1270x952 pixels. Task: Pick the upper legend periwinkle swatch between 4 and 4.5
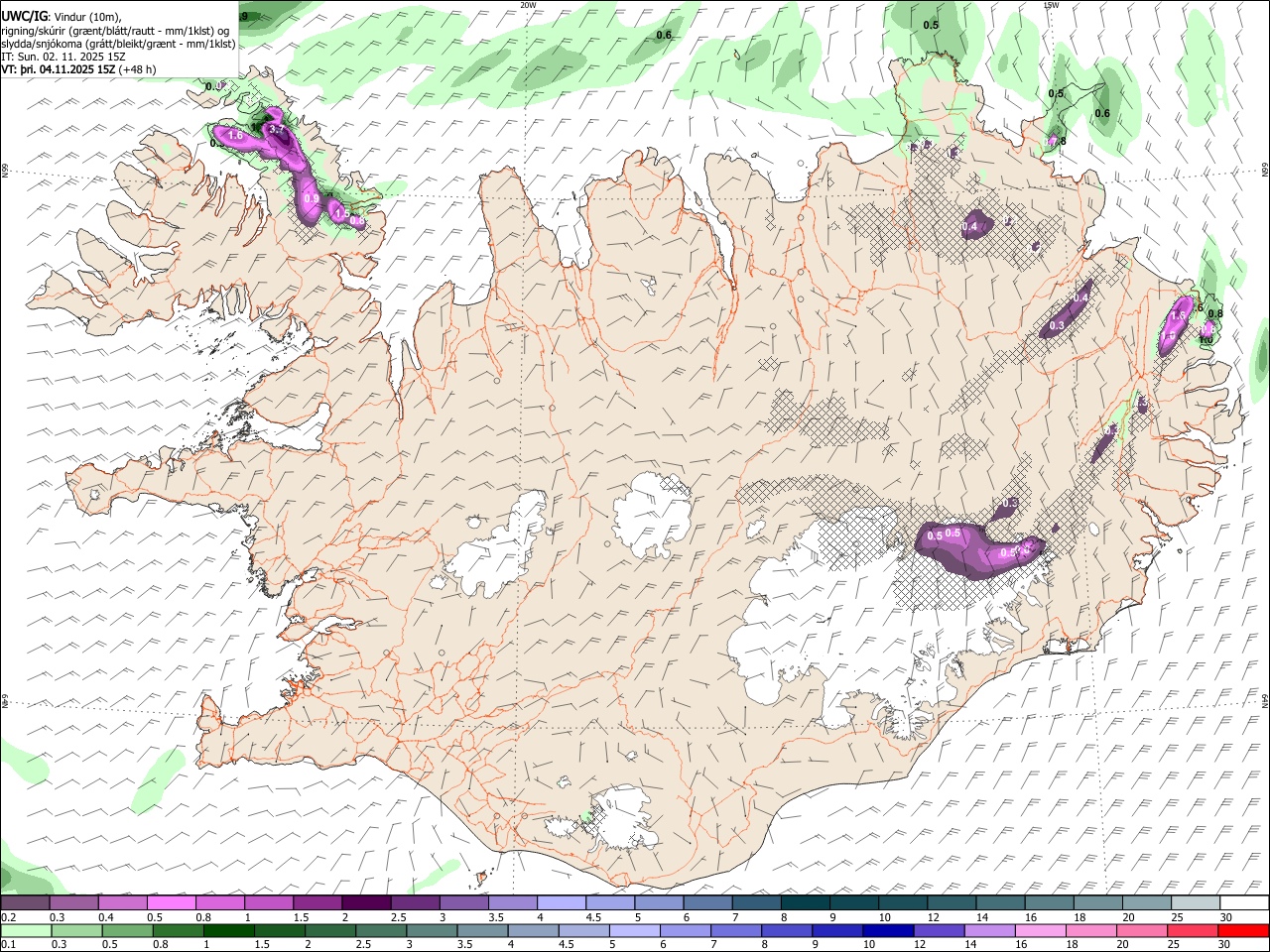[561, 902]
